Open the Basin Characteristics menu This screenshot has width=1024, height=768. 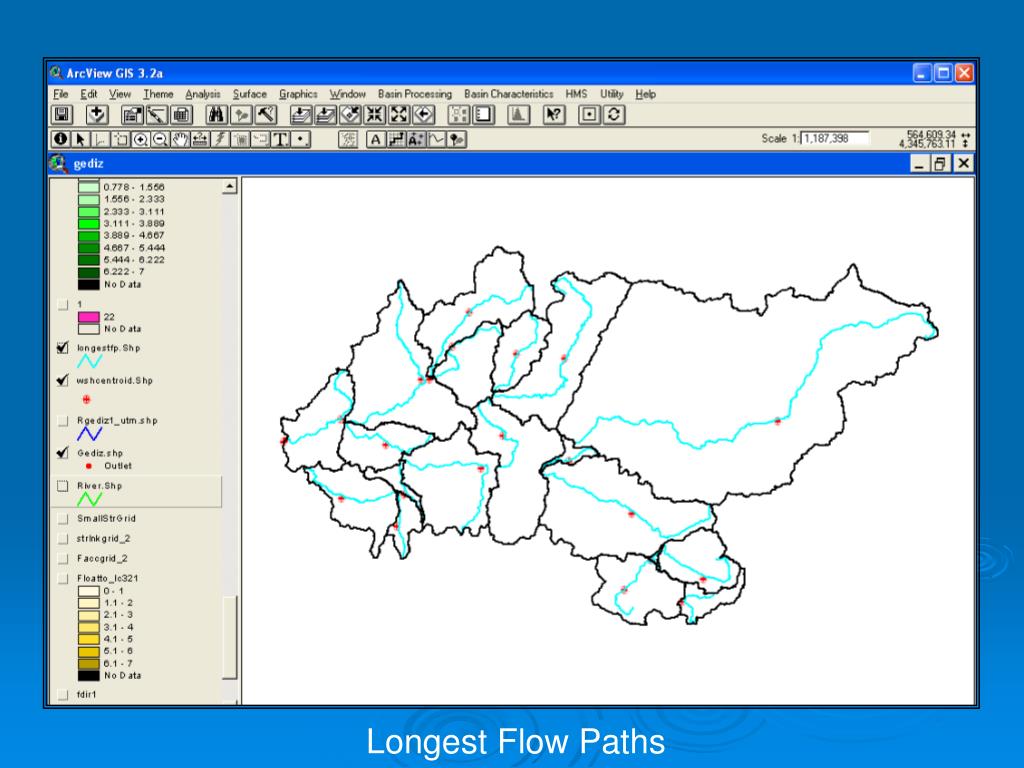509,94
